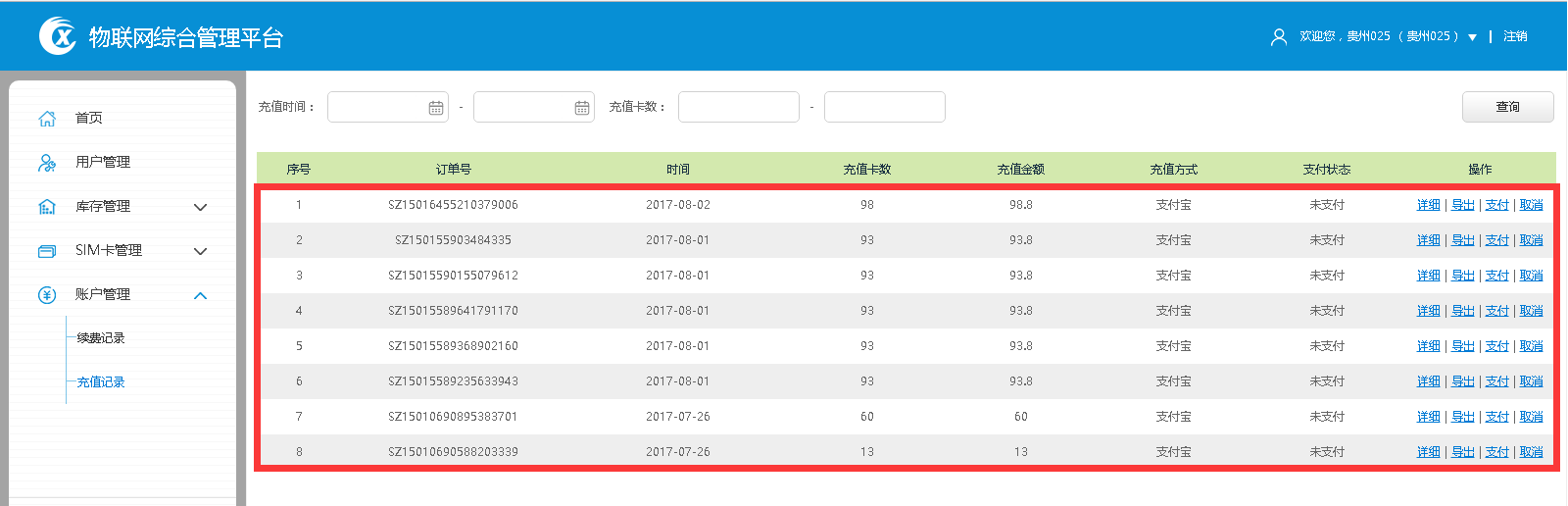Click the user profile icon in header
1568x506 pixels.
[x=1279, y=37]
